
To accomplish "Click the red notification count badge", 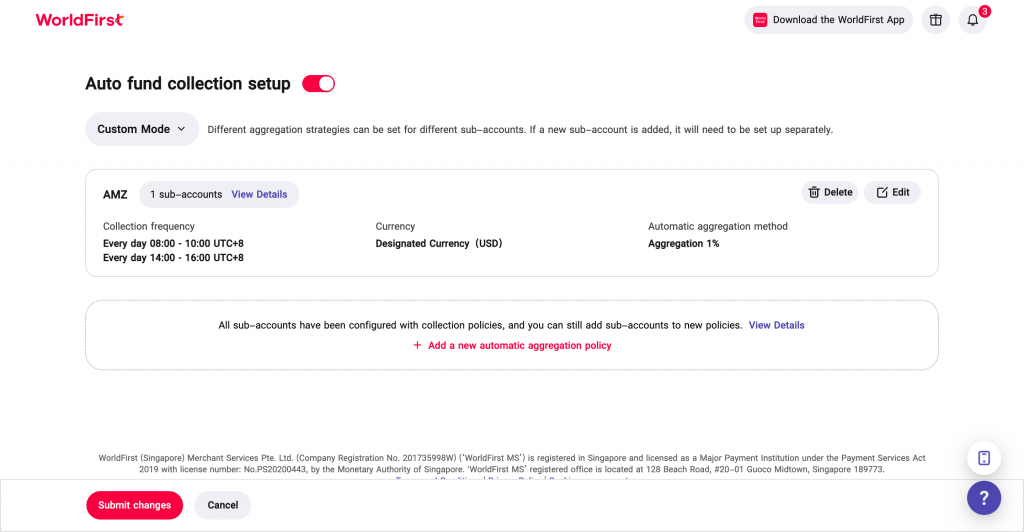I will tap(984, 11).
